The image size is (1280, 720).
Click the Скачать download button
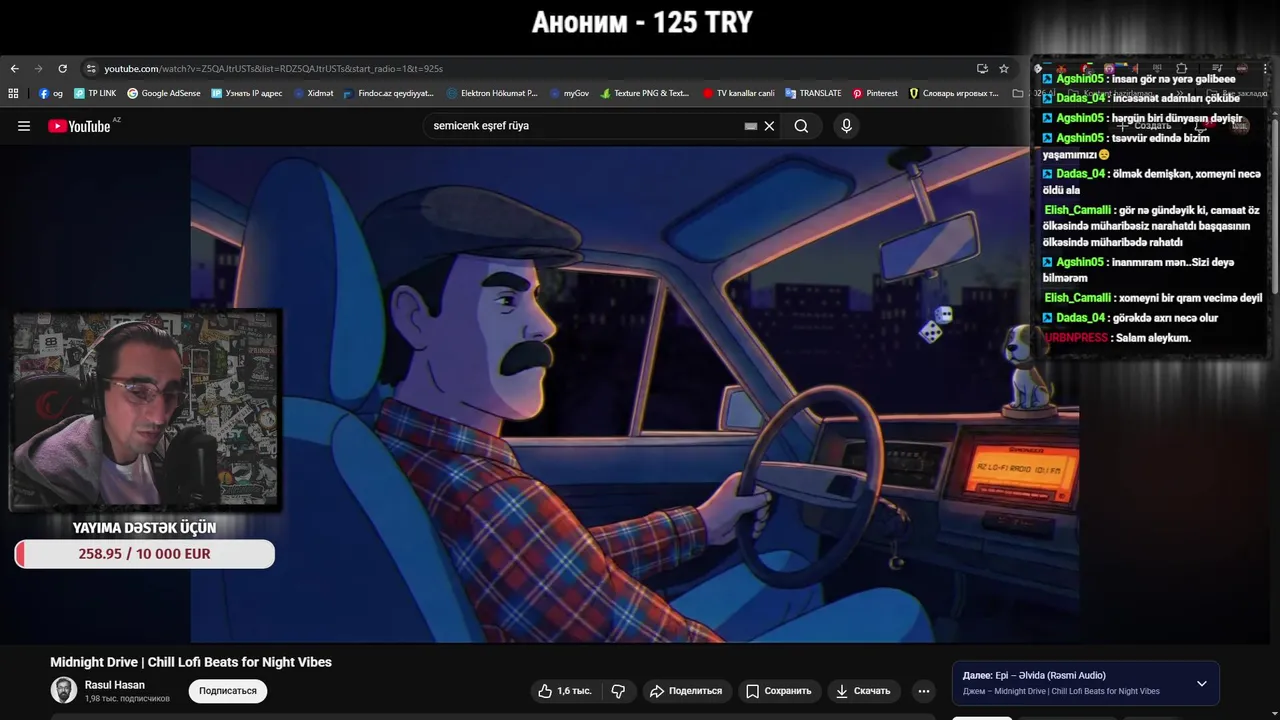point(863,691)
